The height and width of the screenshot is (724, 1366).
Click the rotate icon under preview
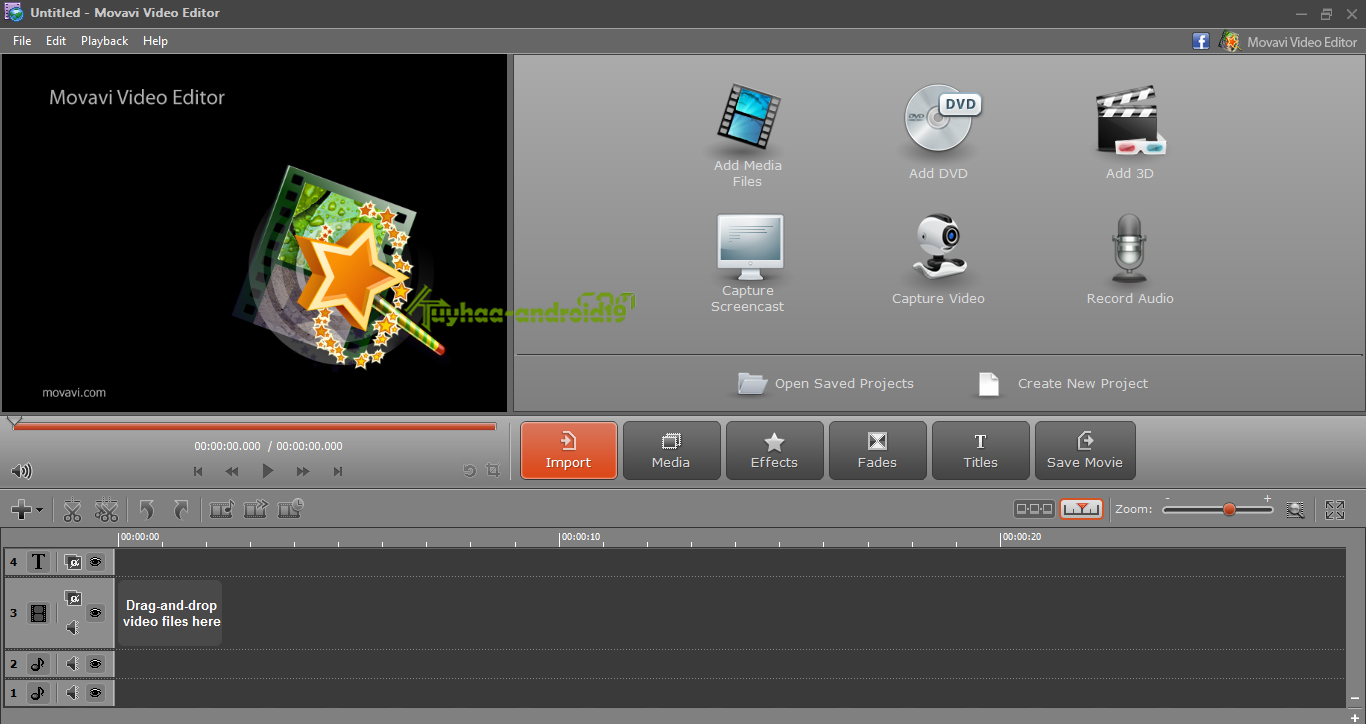(469, 470)
